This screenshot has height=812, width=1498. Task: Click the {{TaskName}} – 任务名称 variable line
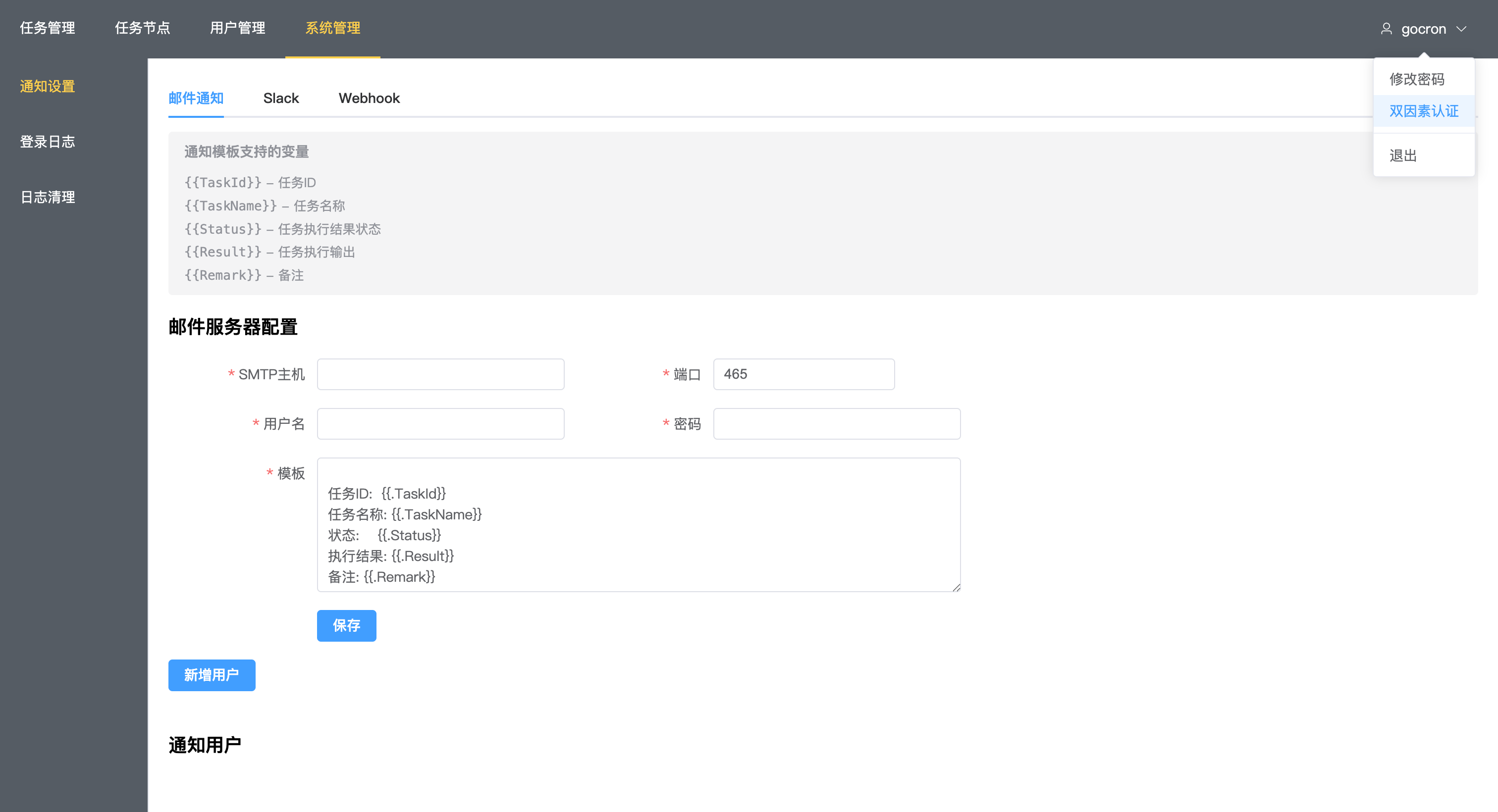(265, 206)
